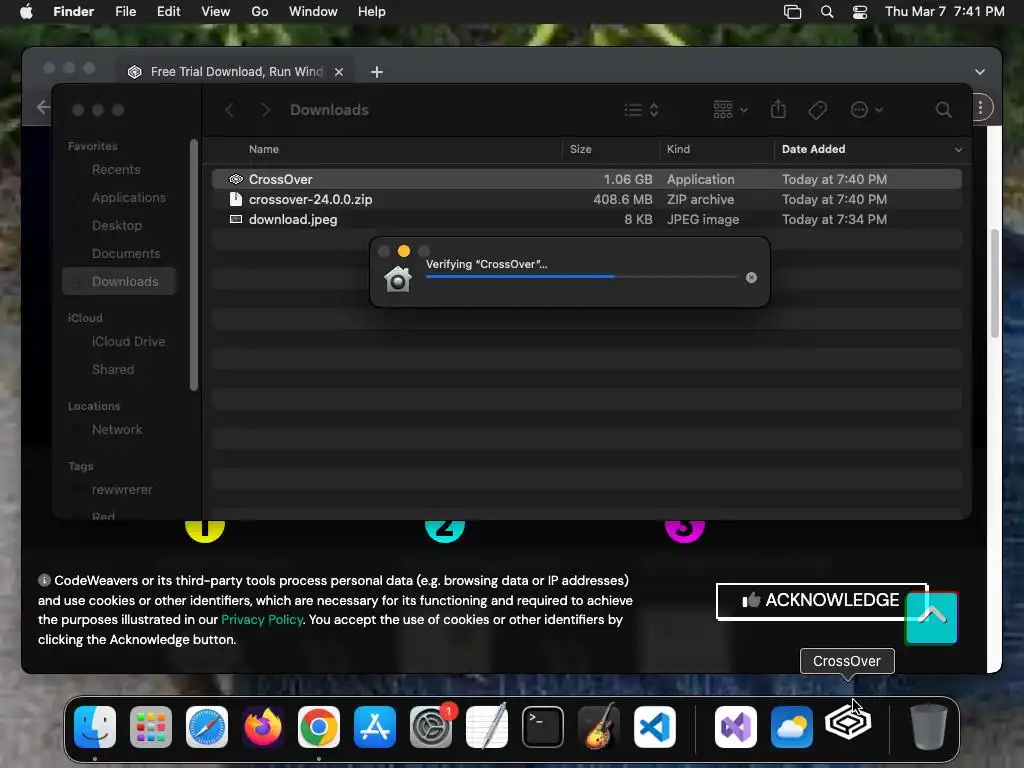Select Network in Finder sidebar

pos(117,430)
